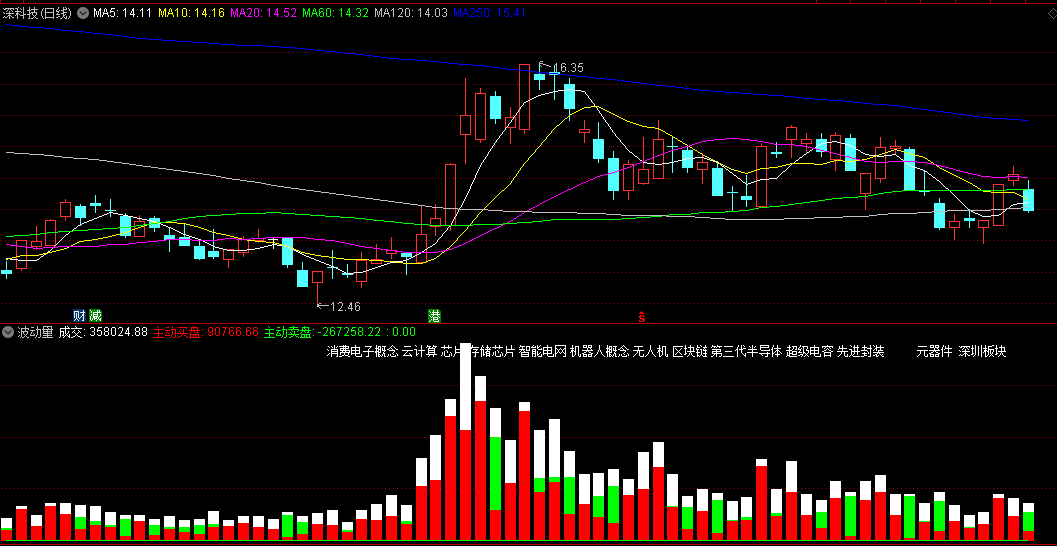Open the 机器人概念 concept tag
1057x546 pixels.
tap(599, 351)
